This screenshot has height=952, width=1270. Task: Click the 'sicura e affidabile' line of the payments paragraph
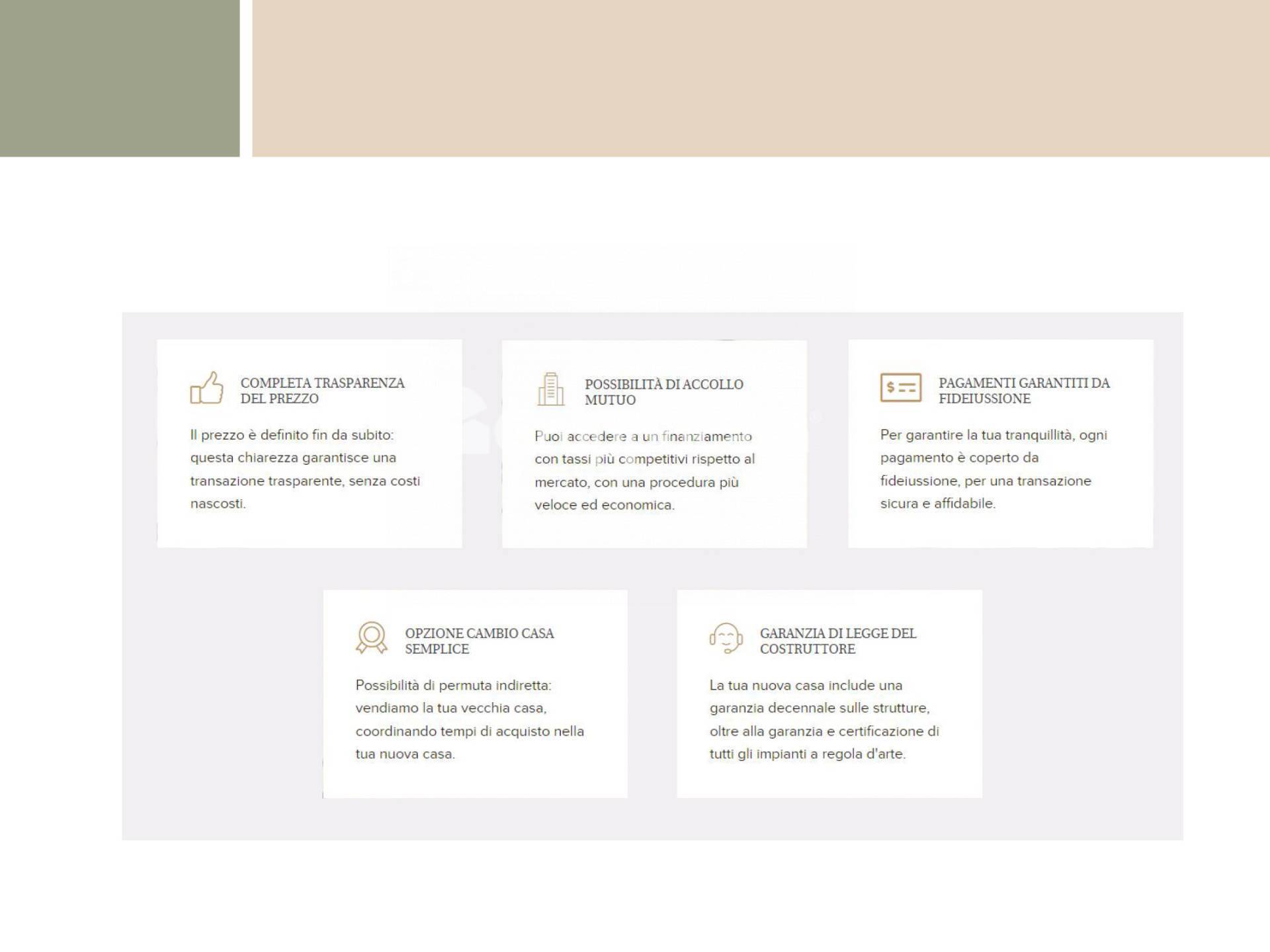937,504
